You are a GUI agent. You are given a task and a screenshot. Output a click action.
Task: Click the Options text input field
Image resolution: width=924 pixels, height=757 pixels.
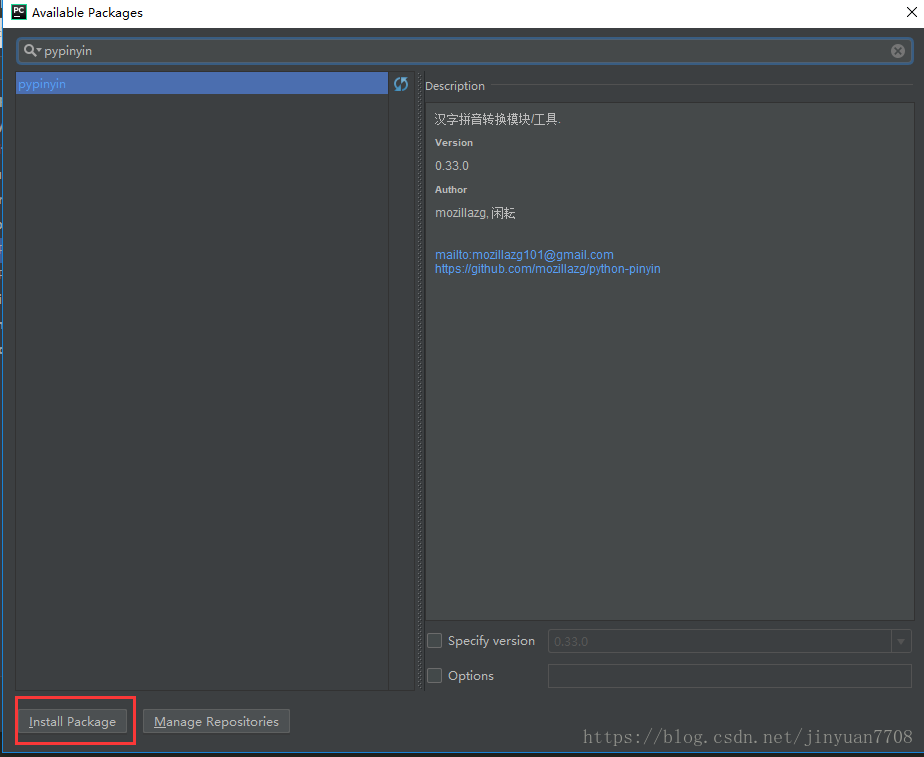tap(730, 676)
